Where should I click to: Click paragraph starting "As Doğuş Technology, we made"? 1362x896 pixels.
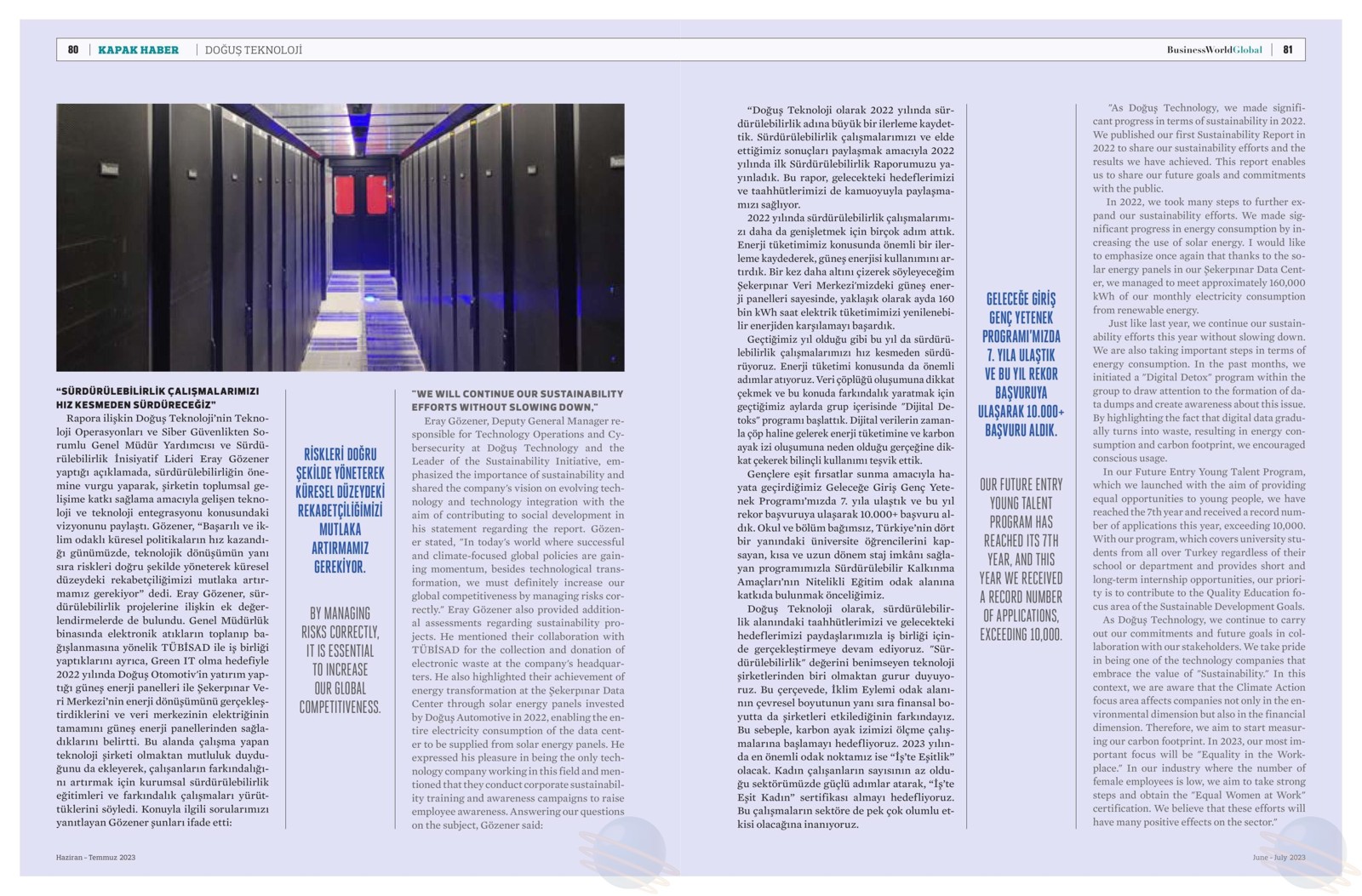pyautogui.click(x=1199, y=148)
